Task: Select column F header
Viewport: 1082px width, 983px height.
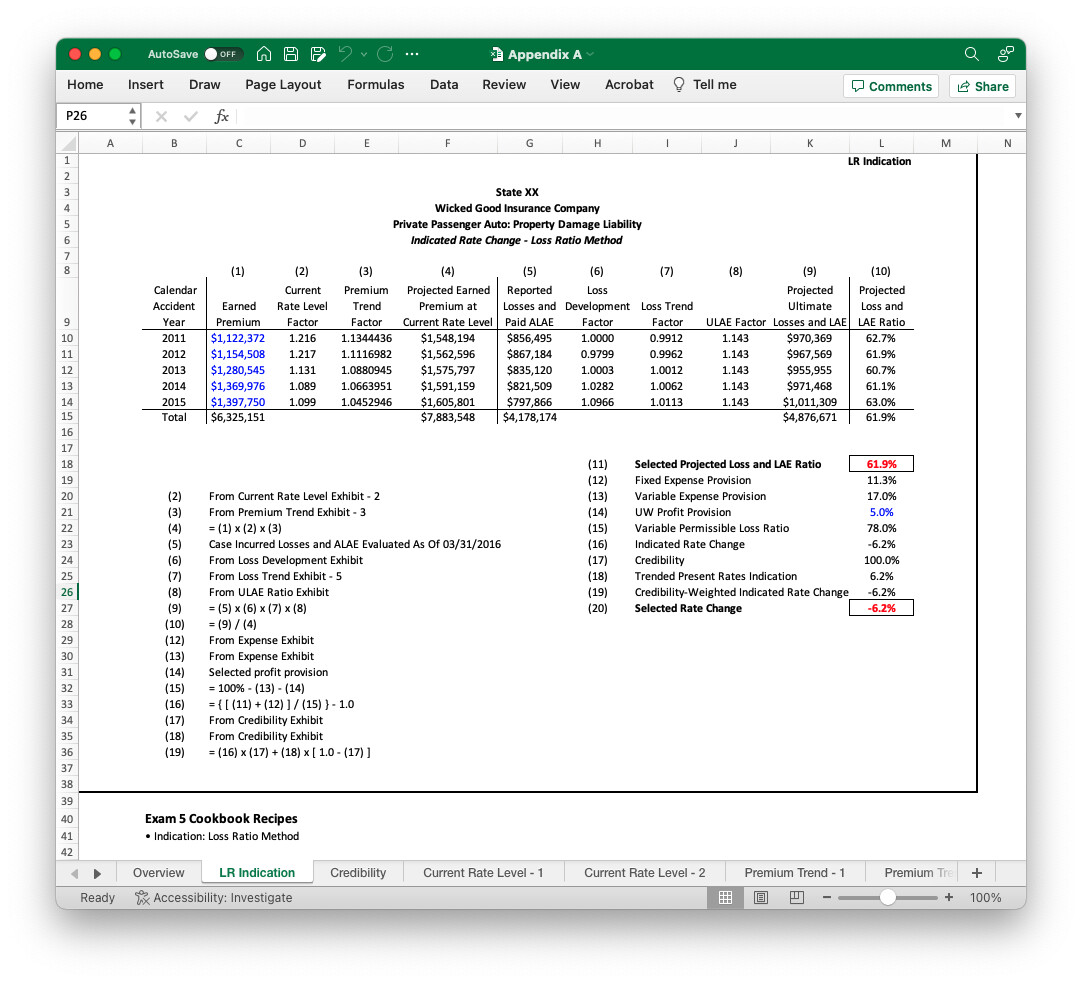Action: (x=448, y=143)
